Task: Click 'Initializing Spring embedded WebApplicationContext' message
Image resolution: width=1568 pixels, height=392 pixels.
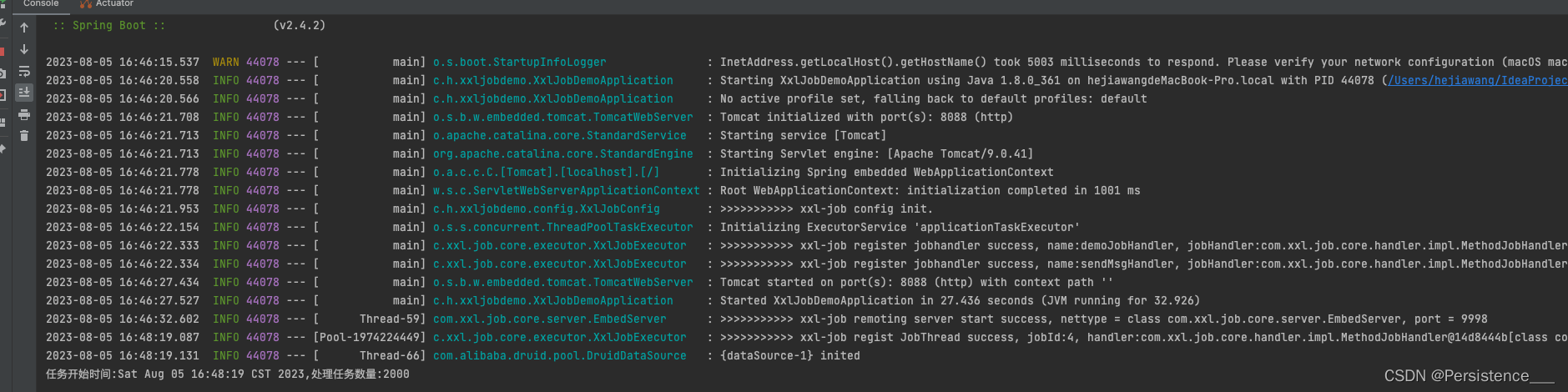Action: 887,172
